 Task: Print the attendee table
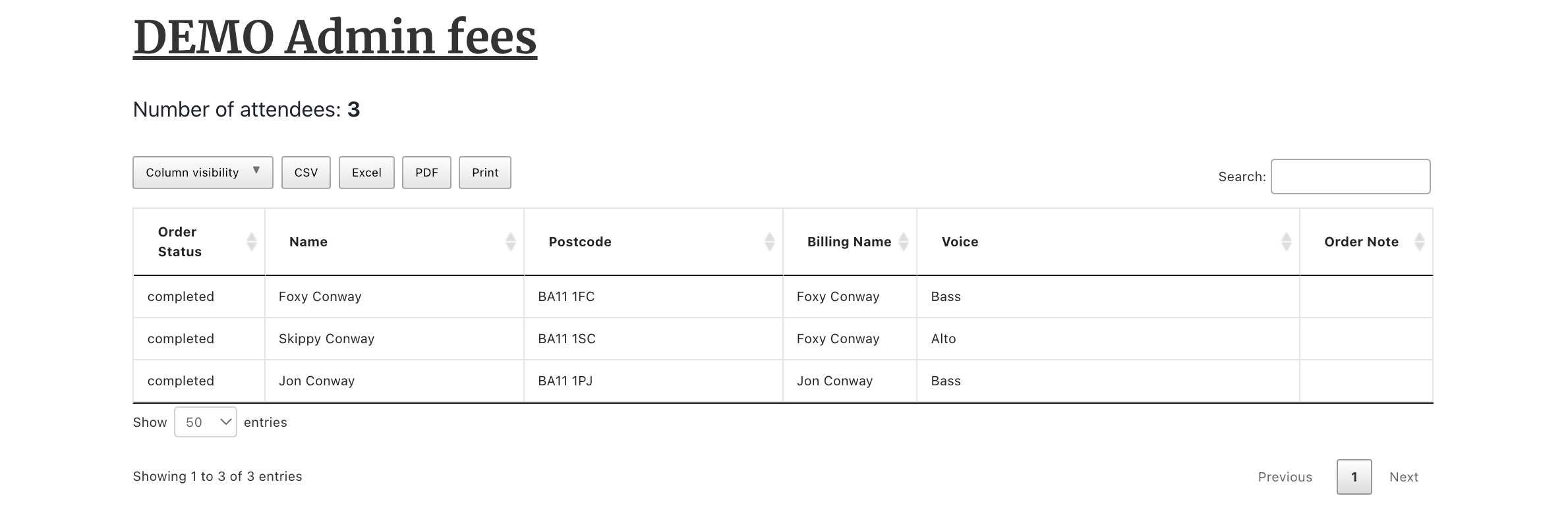point(485,173)
